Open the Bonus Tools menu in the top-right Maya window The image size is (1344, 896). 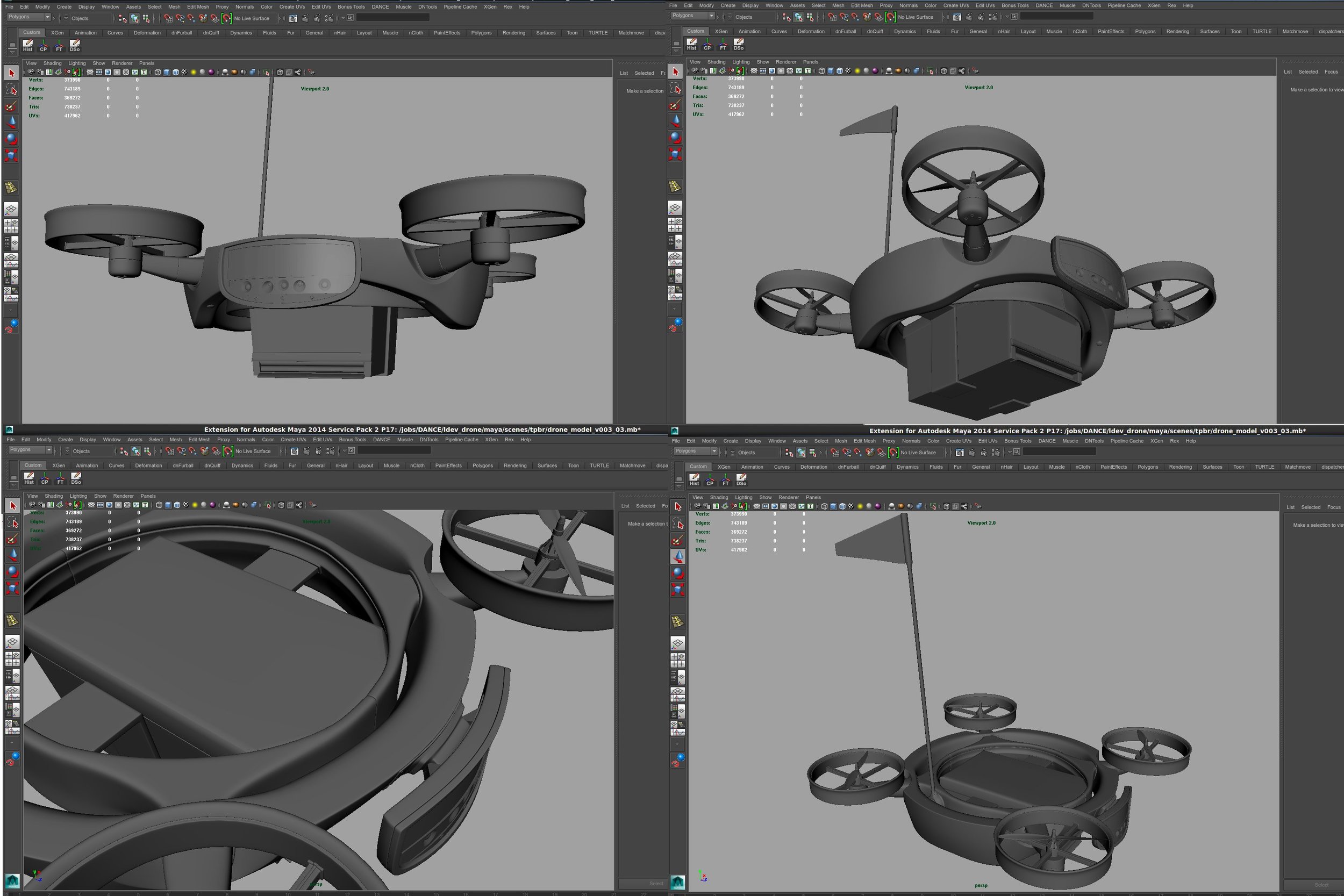click(x=1015, y=5)
